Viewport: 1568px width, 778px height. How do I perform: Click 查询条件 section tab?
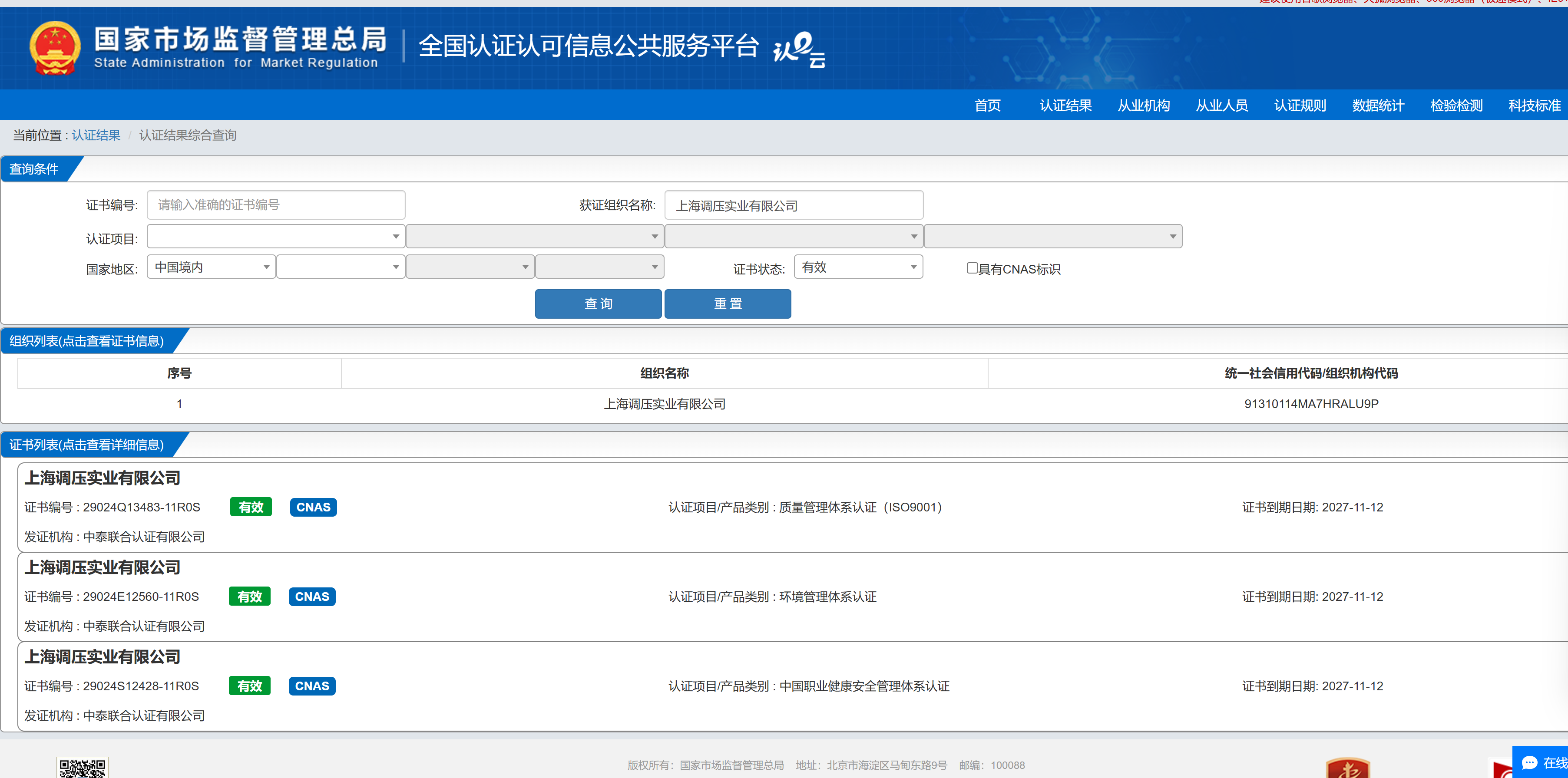tap(34, 169)
